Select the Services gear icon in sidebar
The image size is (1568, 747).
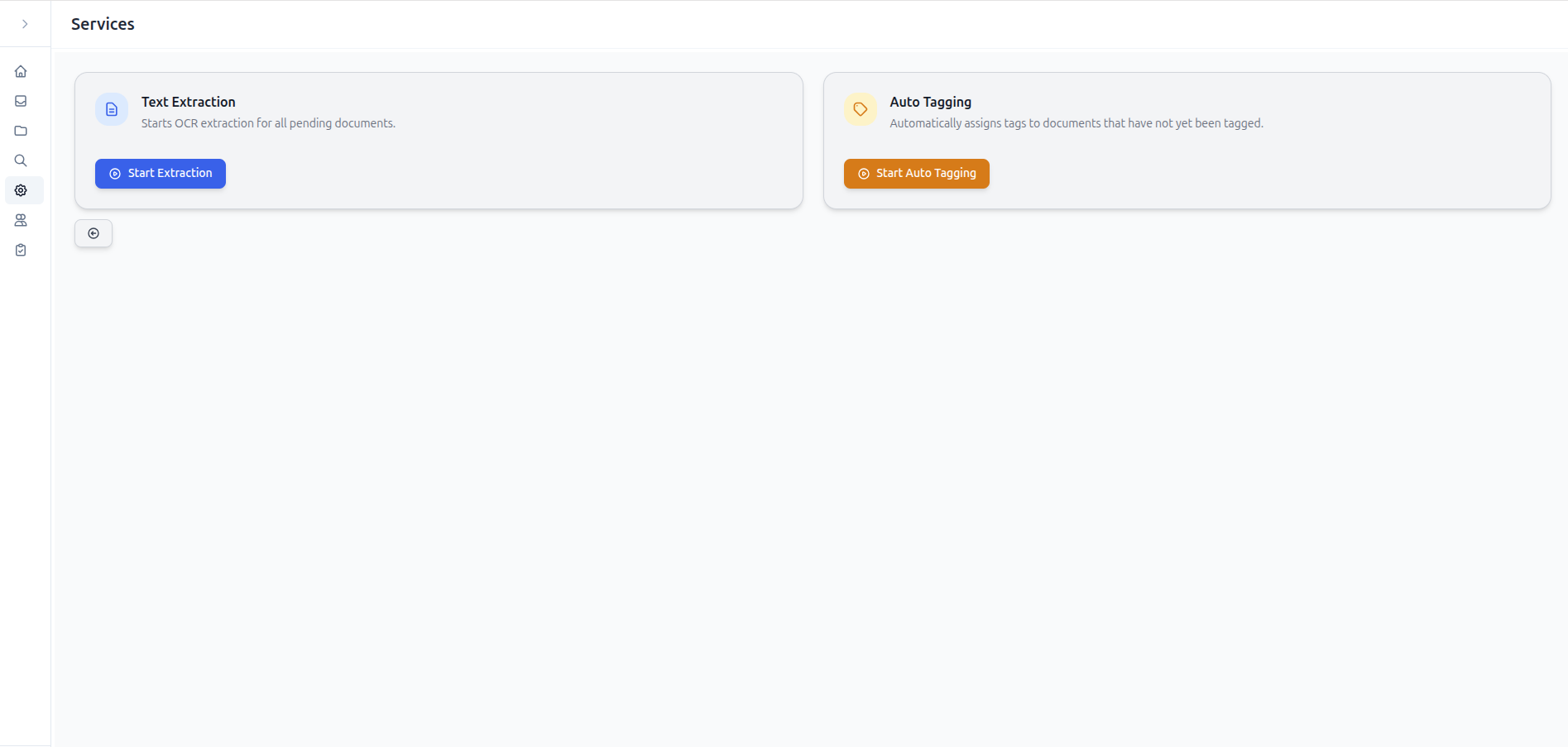coord(21,190)
